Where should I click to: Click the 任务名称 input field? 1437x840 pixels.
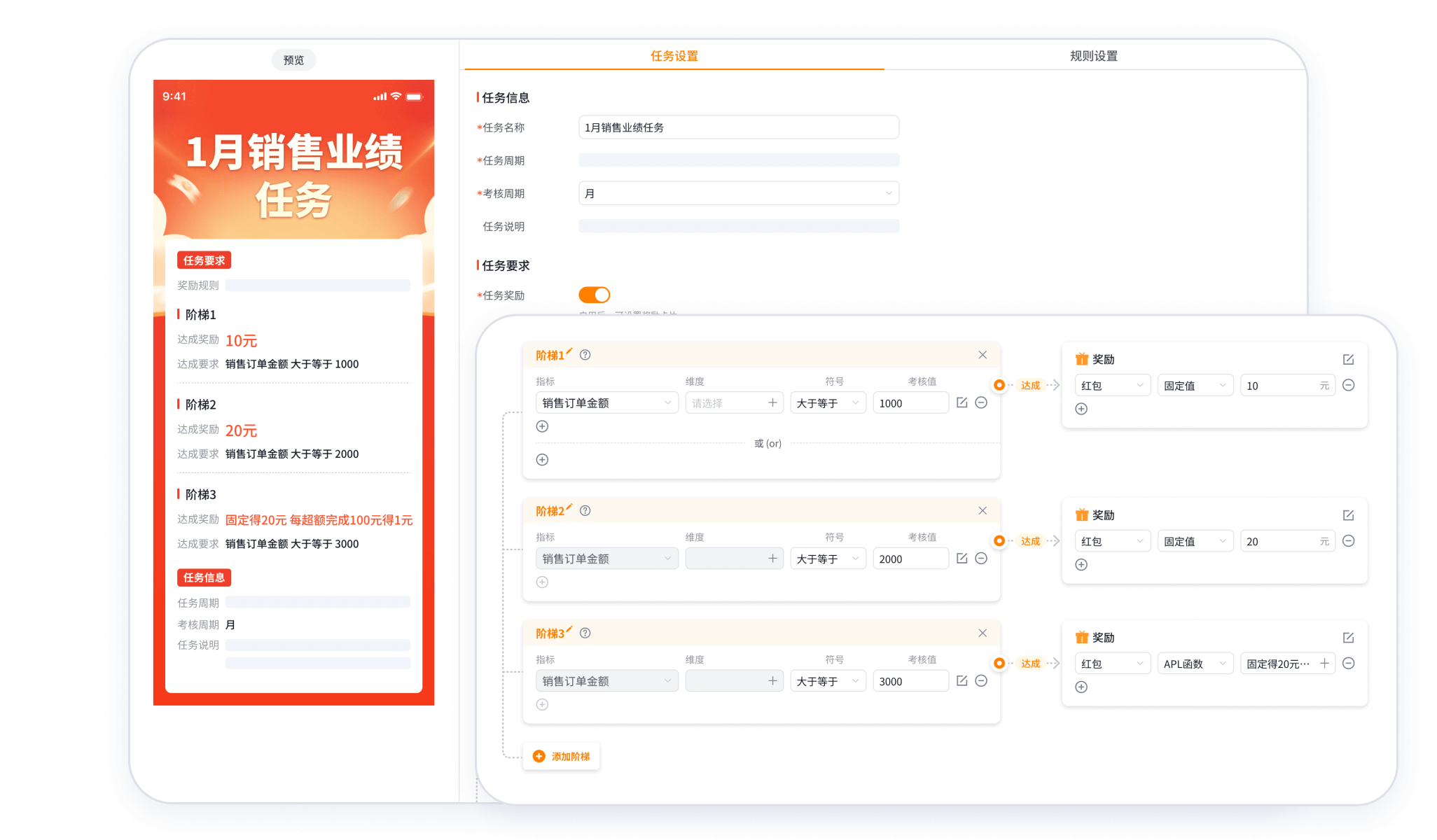pos(738,127)
